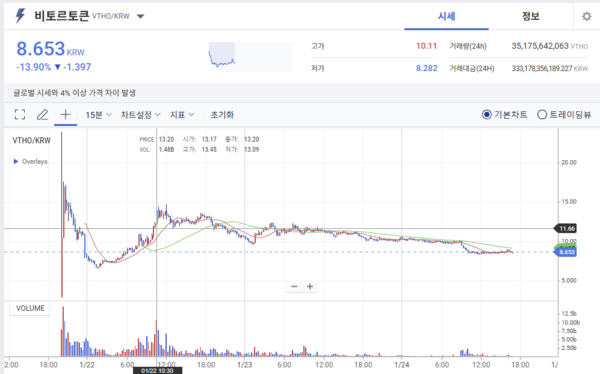
Task: Click the 8.653 current price tag
Action: coord(566,252)
